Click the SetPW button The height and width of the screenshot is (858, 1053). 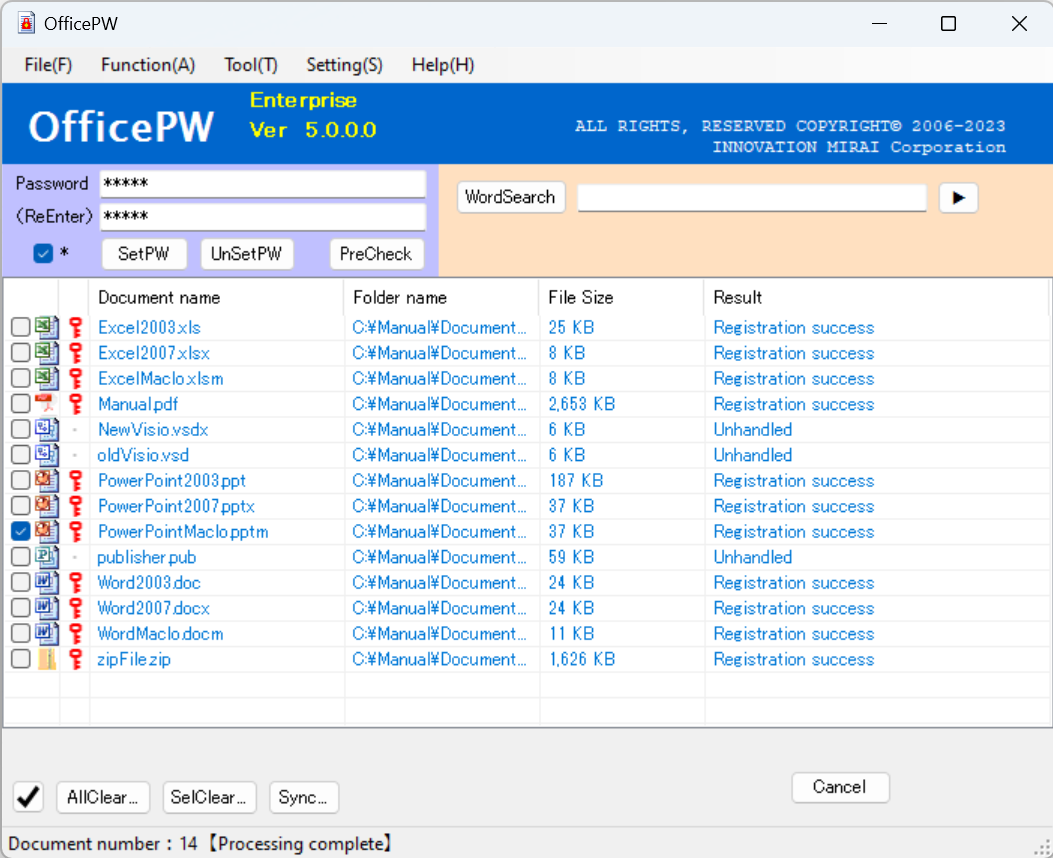pos(143,254)
